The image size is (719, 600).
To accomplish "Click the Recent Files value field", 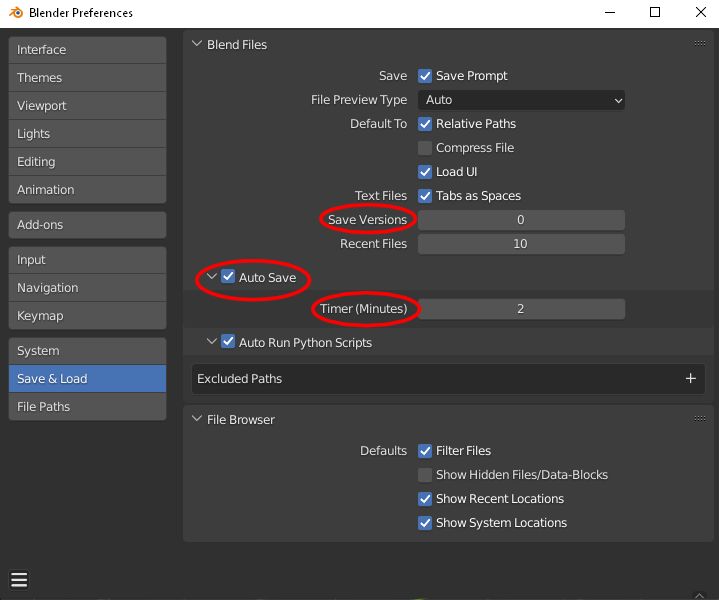I will click(x=521, y=244).
